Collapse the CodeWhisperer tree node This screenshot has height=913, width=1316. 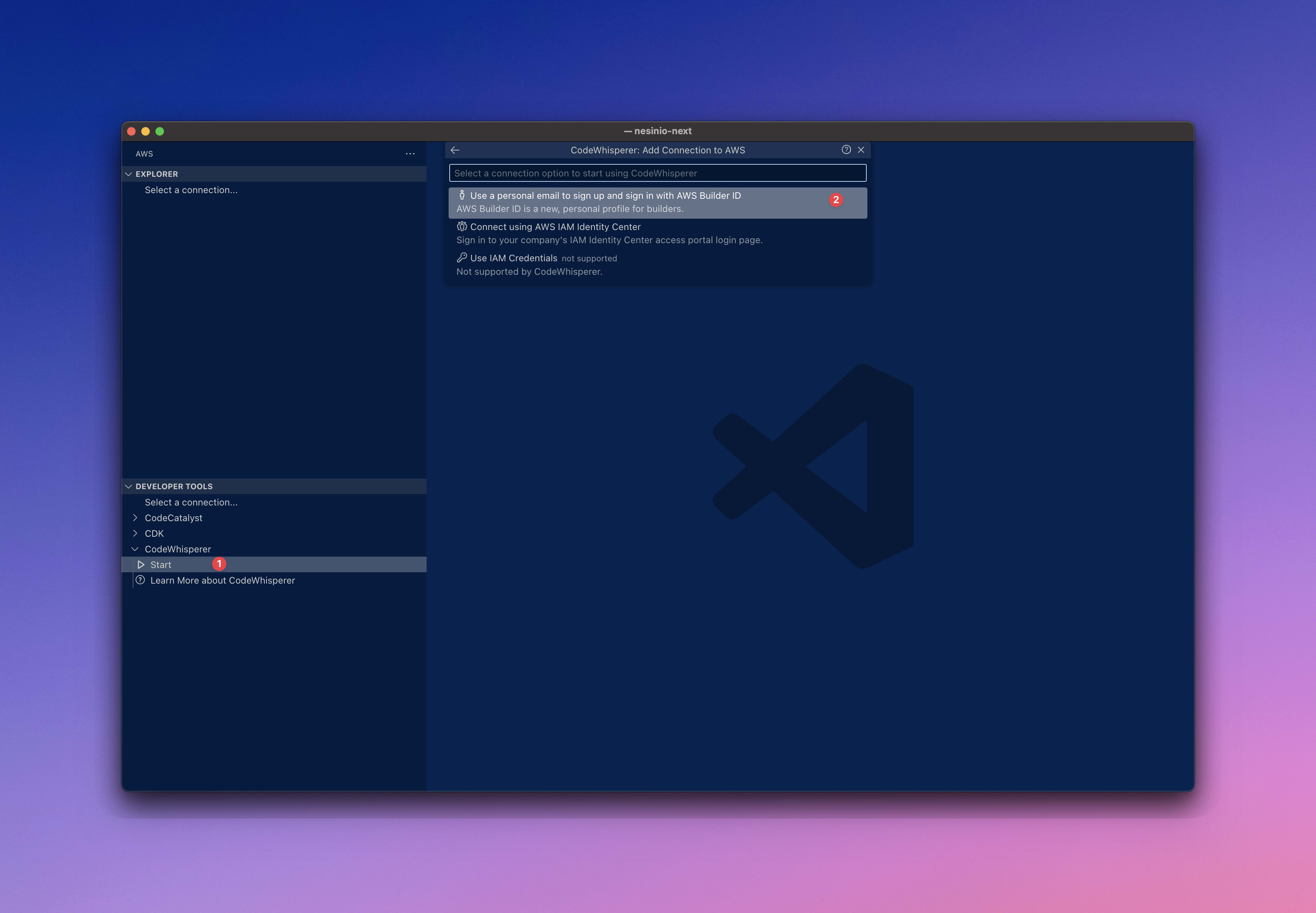136,549
